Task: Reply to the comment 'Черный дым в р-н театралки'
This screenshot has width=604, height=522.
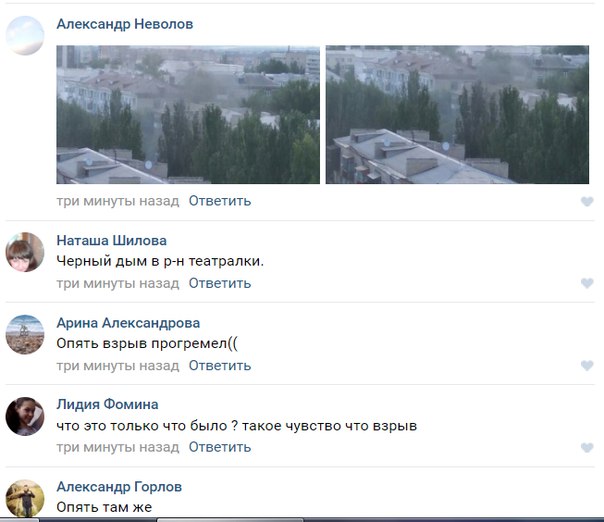Action: tap(220, 283)
